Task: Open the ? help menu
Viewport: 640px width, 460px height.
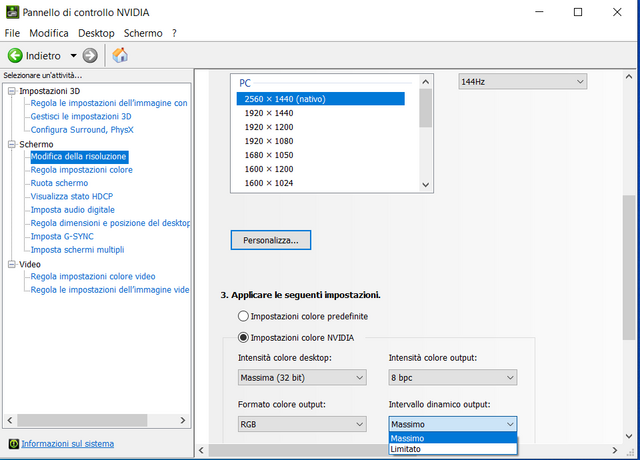Action: tap(174, 33)
